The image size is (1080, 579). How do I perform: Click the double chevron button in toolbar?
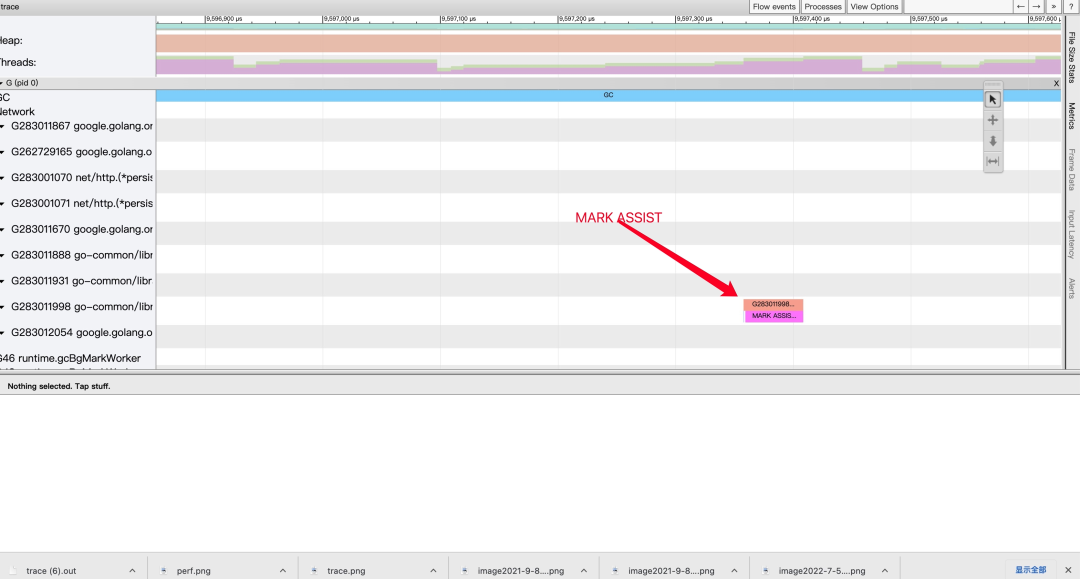(x=1053, y=6)
